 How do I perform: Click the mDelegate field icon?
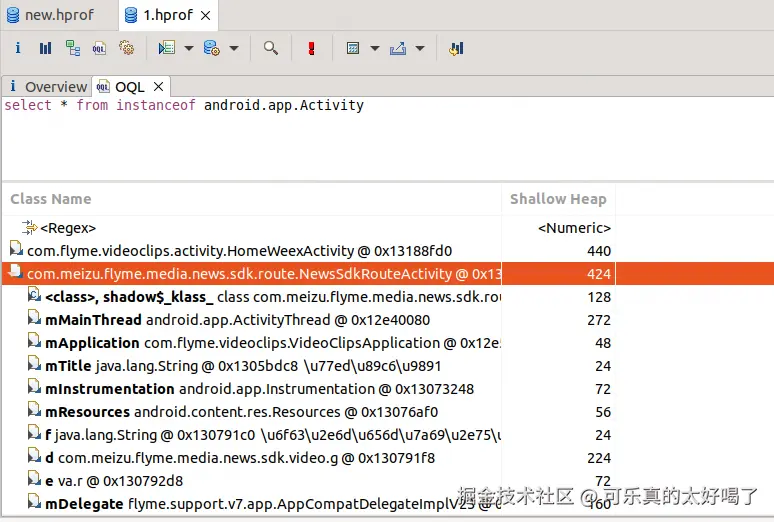(x=34, y=502)
